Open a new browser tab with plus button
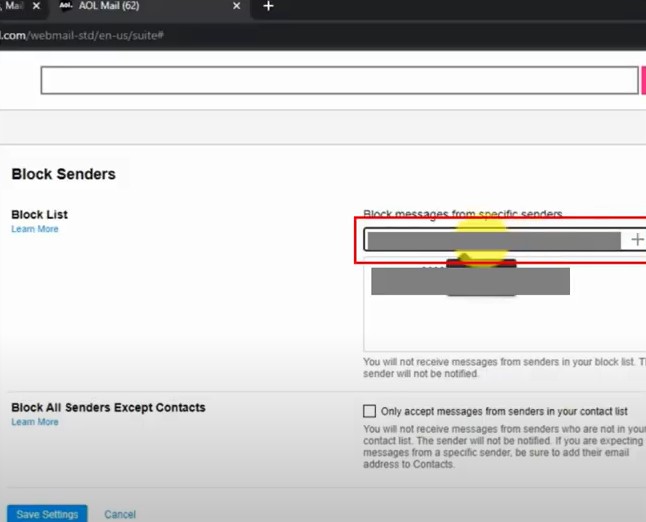The image size is (646, 522). coord(268,6)
